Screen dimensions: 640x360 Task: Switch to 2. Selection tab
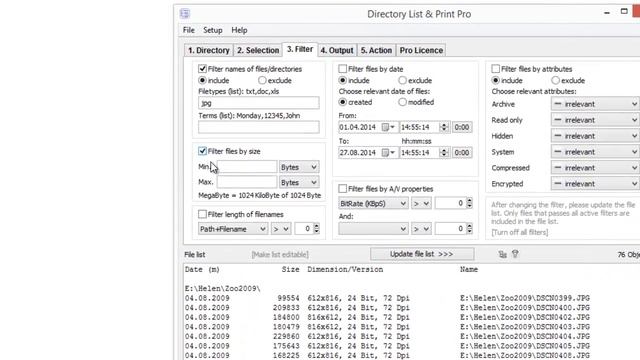[258, 50]
